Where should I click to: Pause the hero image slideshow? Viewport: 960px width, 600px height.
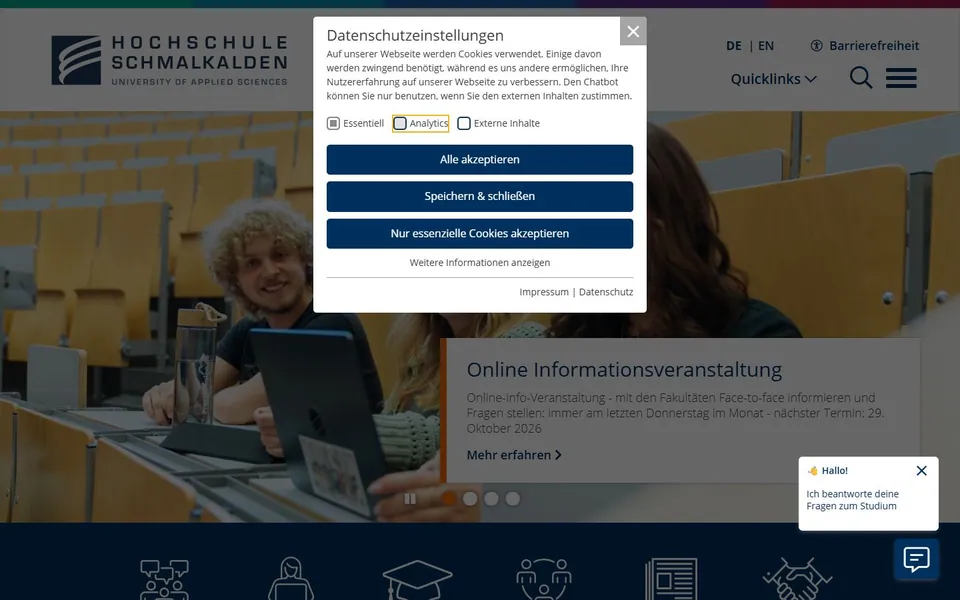[x=410, y=499]
